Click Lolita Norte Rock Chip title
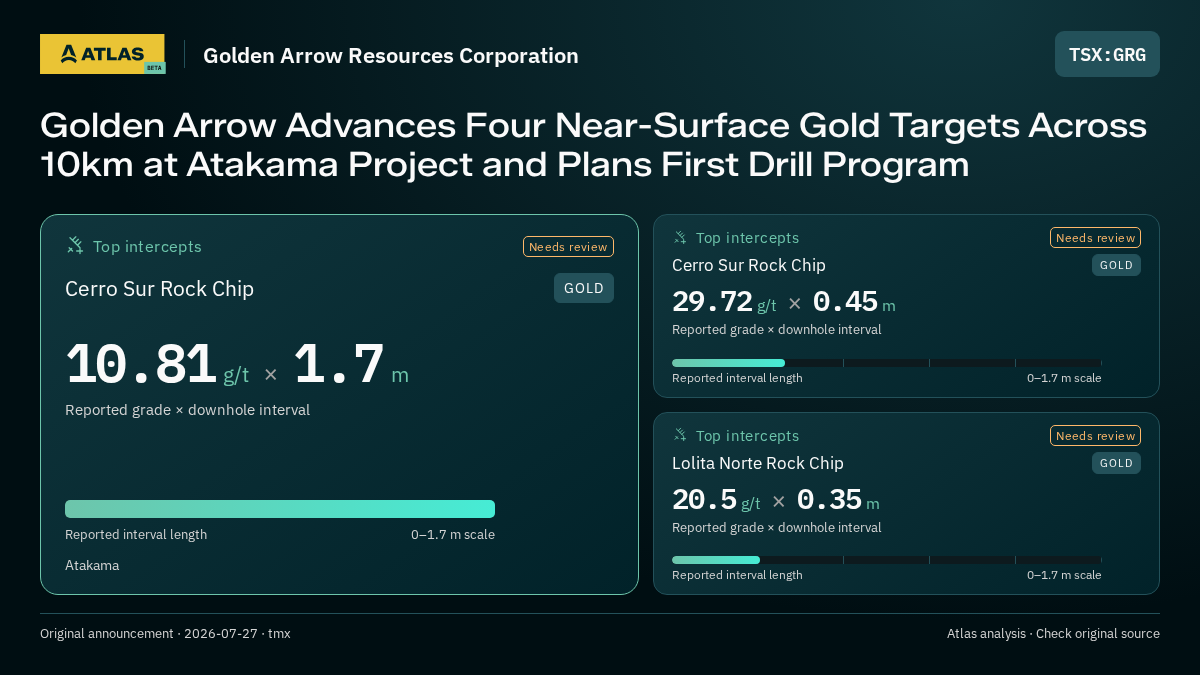This screenshot has height=675, width=1200. (x=758, y=463)
